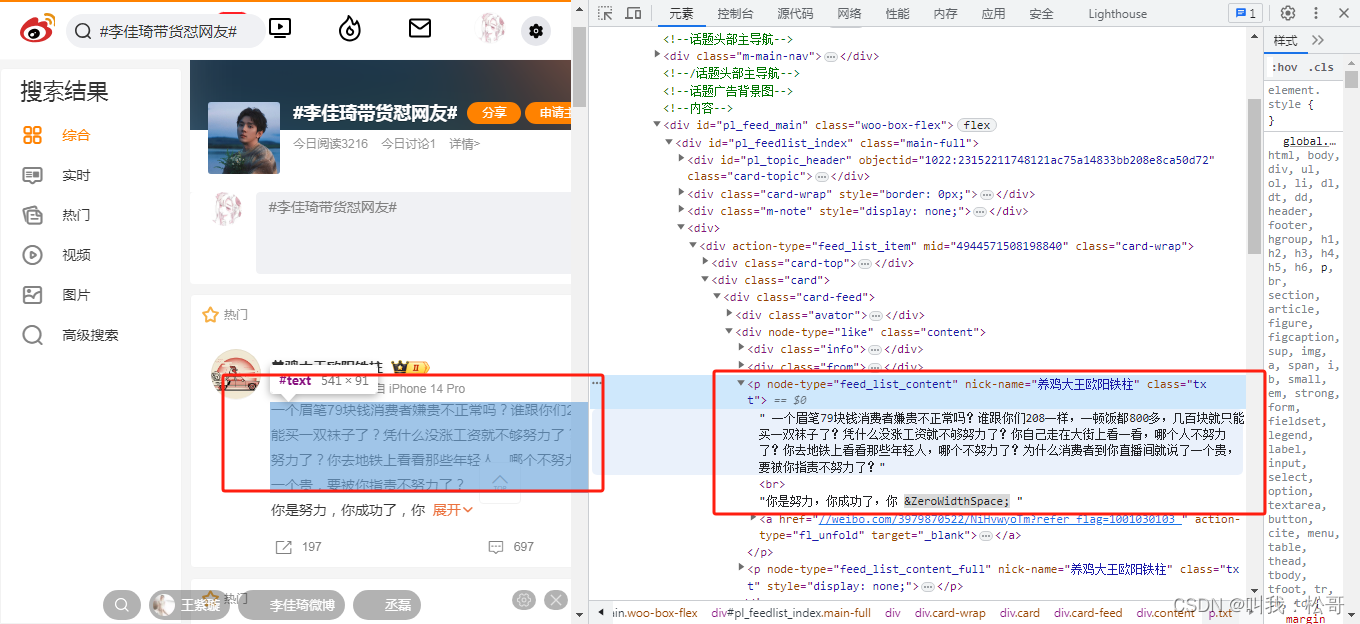Open the hot flame icon in top bar
The width and height of the screenshot is (1360, 624).
pyautogui.click(x=349, y=28)
